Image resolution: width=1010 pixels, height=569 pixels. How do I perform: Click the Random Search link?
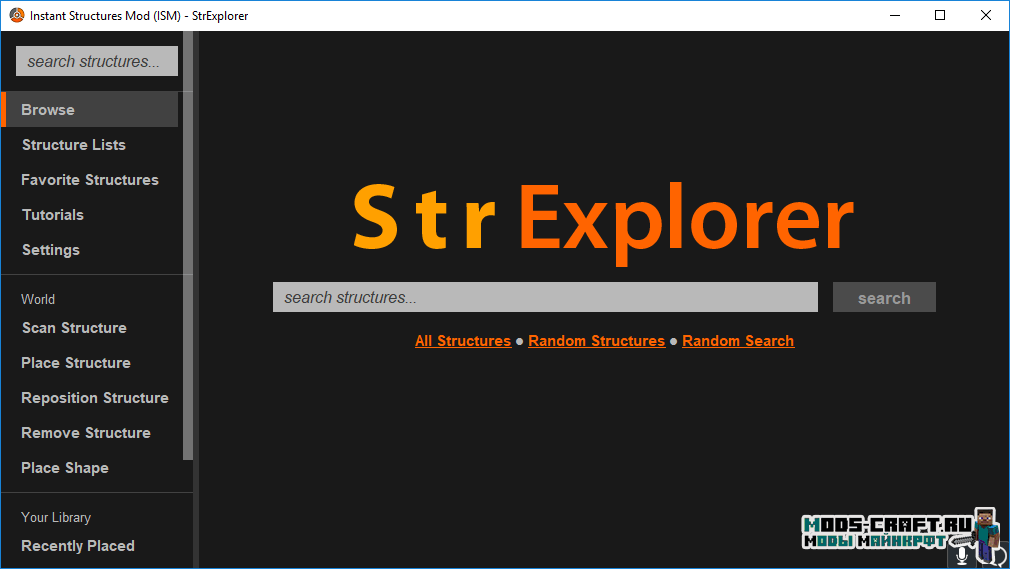(738, 341)
